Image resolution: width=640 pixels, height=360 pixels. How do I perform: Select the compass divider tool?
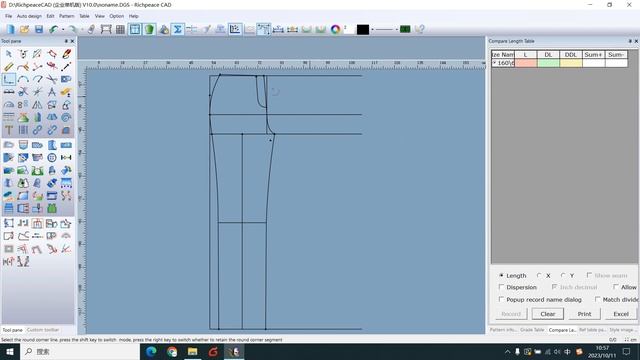(x=51, y=92)
